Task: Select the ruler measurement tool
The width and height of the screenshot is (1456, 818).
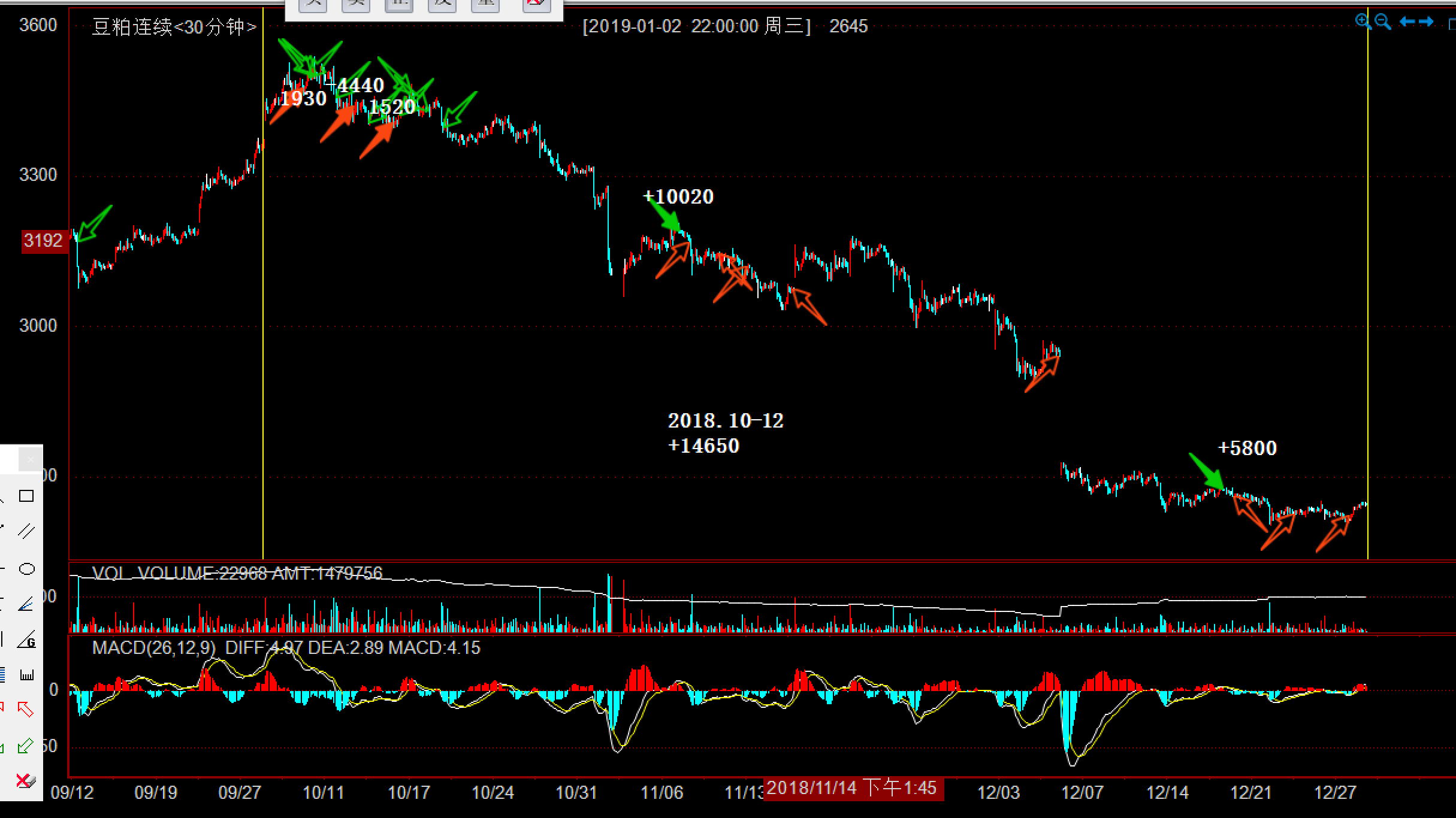Action: 26,675
